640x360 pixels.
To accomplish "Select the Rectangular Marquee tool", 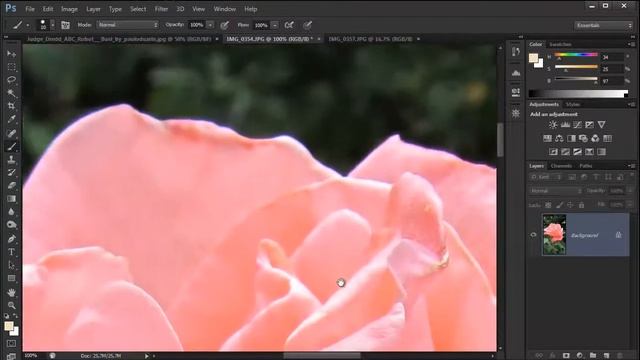I will 11,67.
